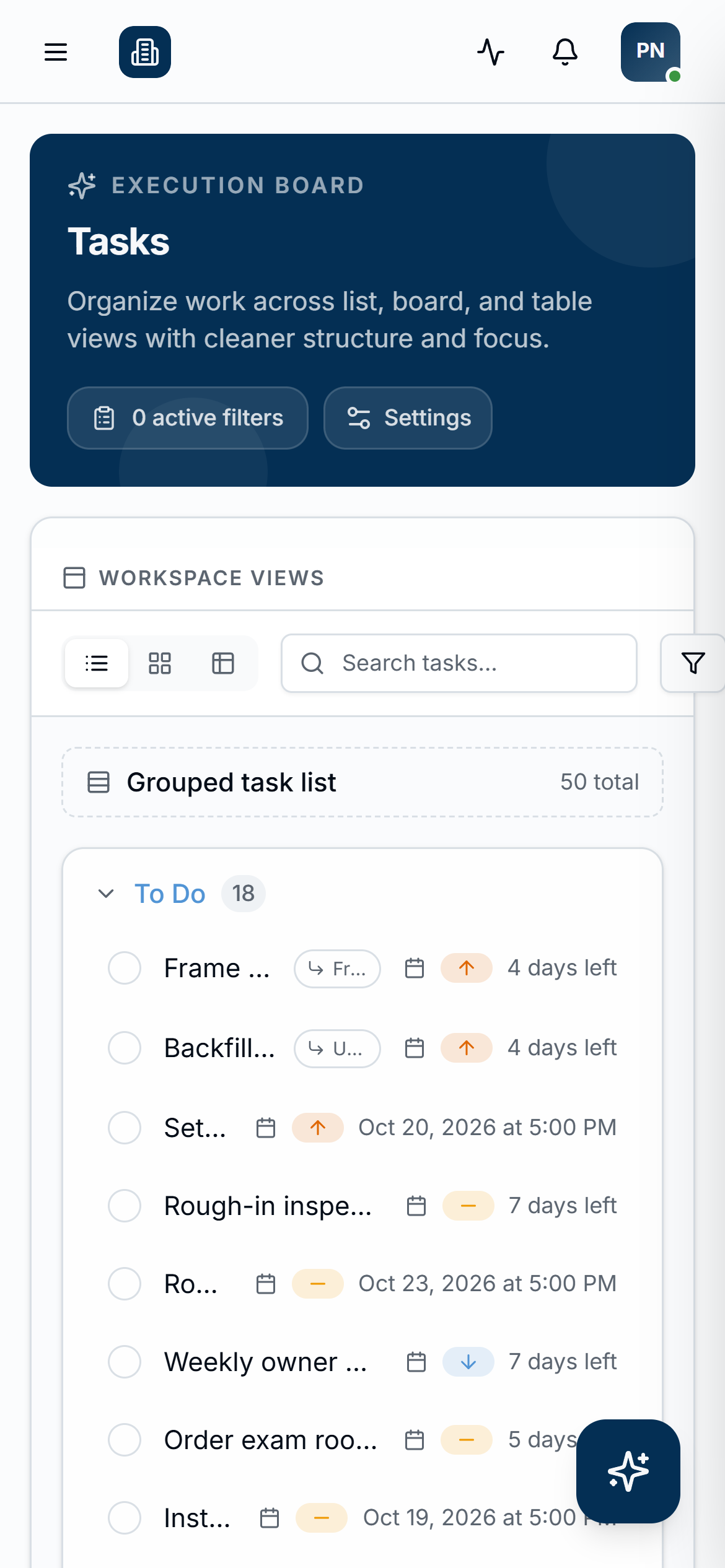Switch to list view tab
Viewport: 725px width, 1568px height.
(x=97, y=663)
